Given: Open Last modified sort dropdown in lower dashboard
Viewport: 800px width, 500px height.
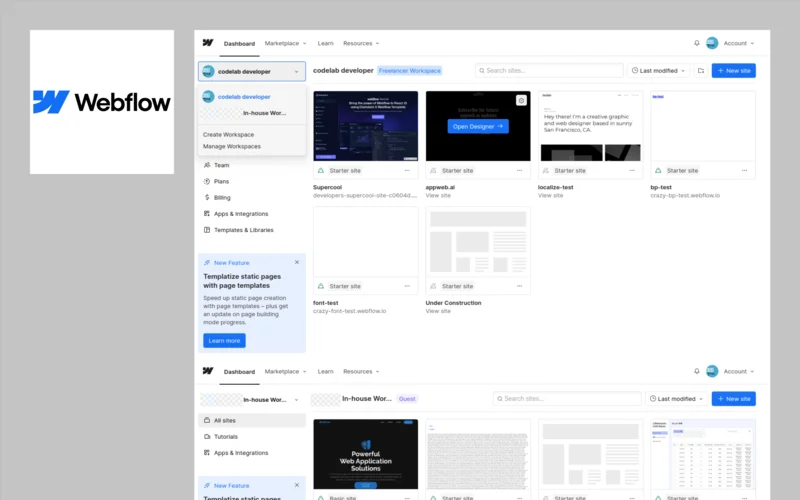Looking at the screenshot, I should [677, 398].
